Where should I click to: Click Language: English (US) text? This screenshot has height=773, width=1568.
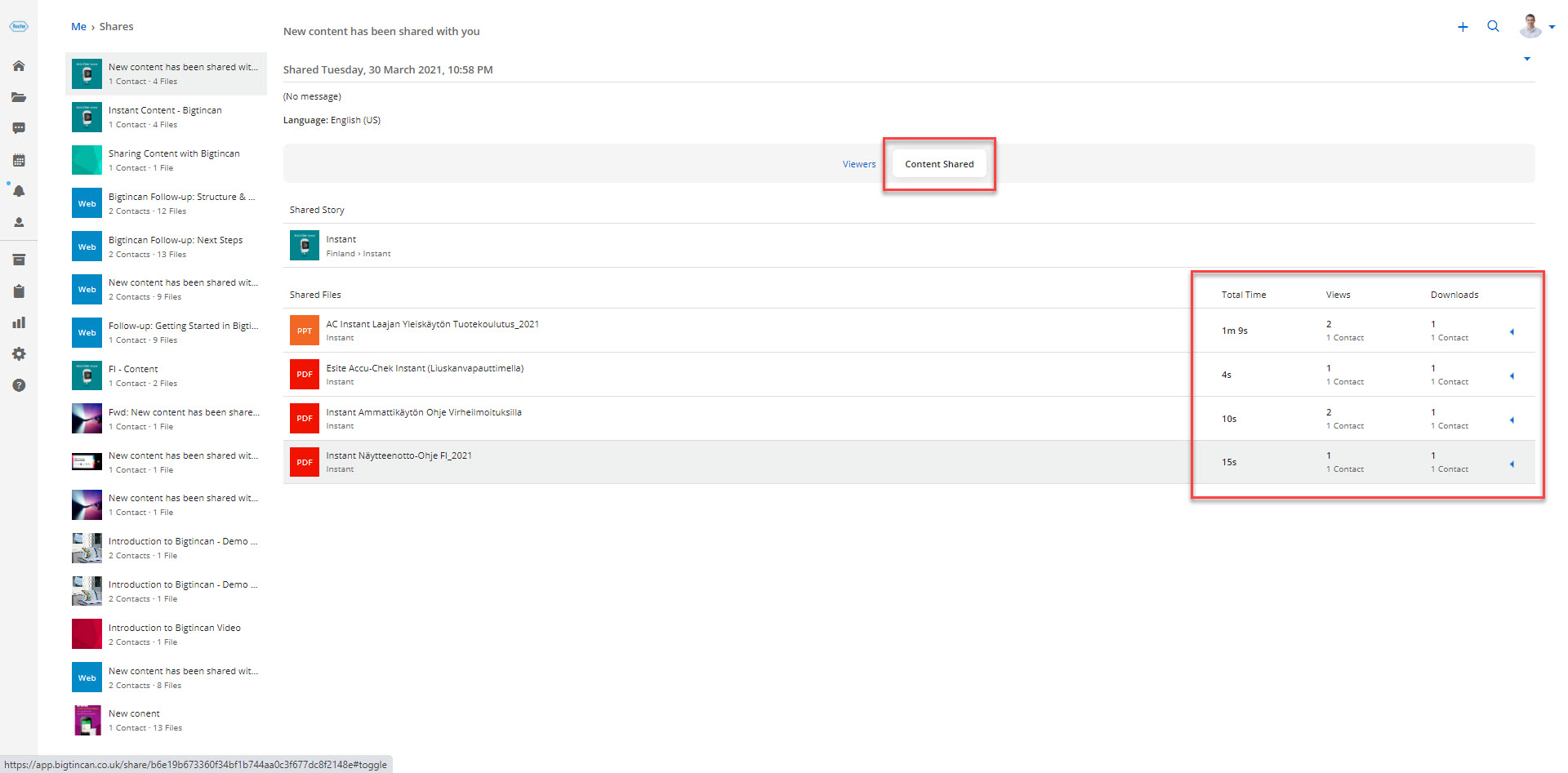332,120
